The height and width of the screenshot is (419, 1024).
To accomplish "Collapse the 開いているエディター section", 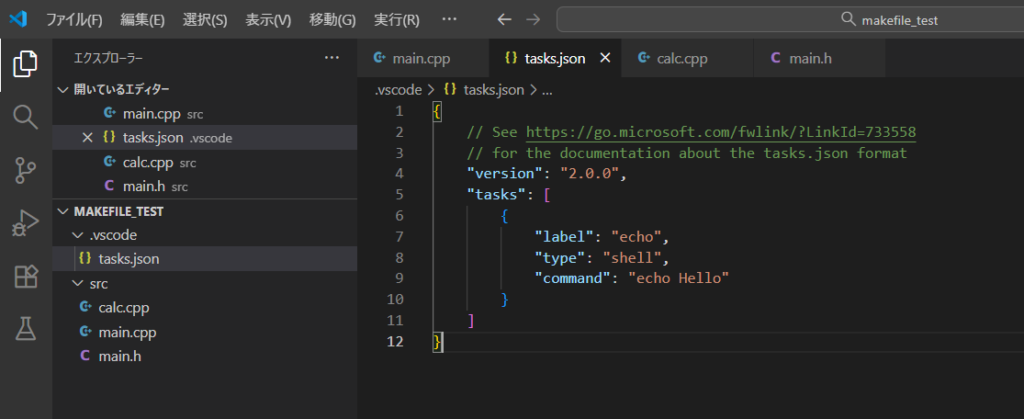I will [x=65, y=90].
